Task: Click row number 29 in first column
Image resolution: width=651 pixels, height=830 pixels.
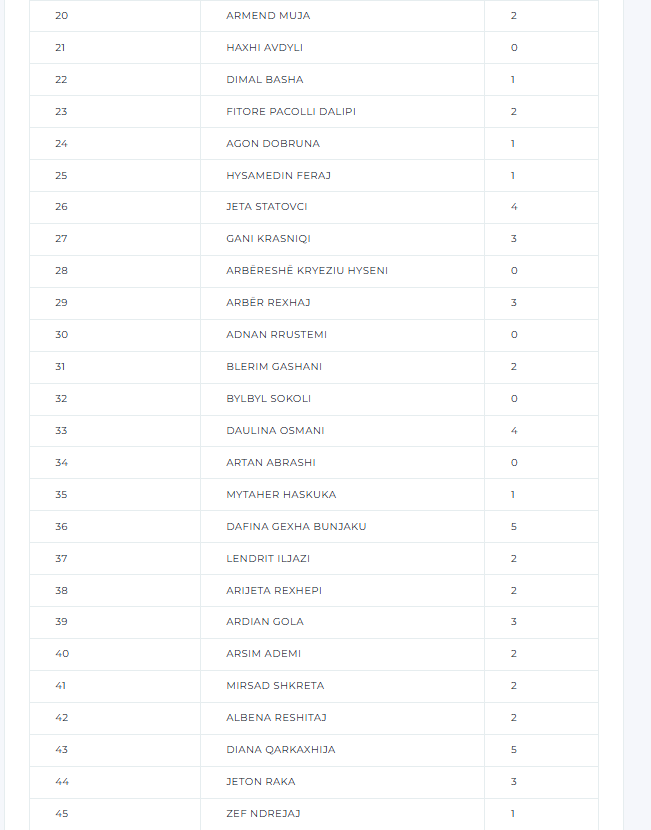Action: coord(62,303)
